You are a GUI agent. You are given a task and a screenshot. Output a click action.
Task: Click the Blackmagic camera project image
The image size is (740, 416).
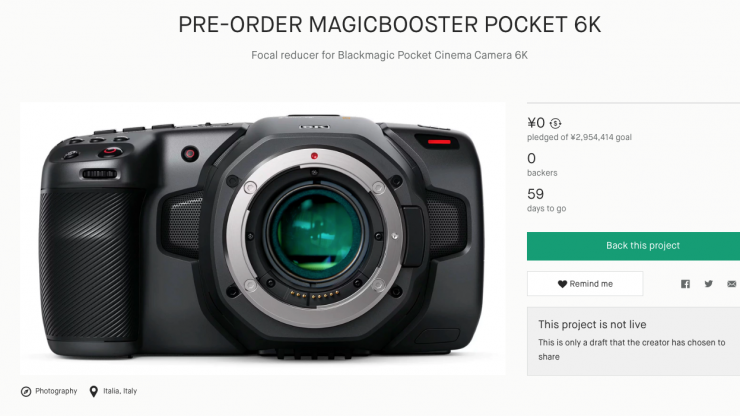[x=262, y=239]
